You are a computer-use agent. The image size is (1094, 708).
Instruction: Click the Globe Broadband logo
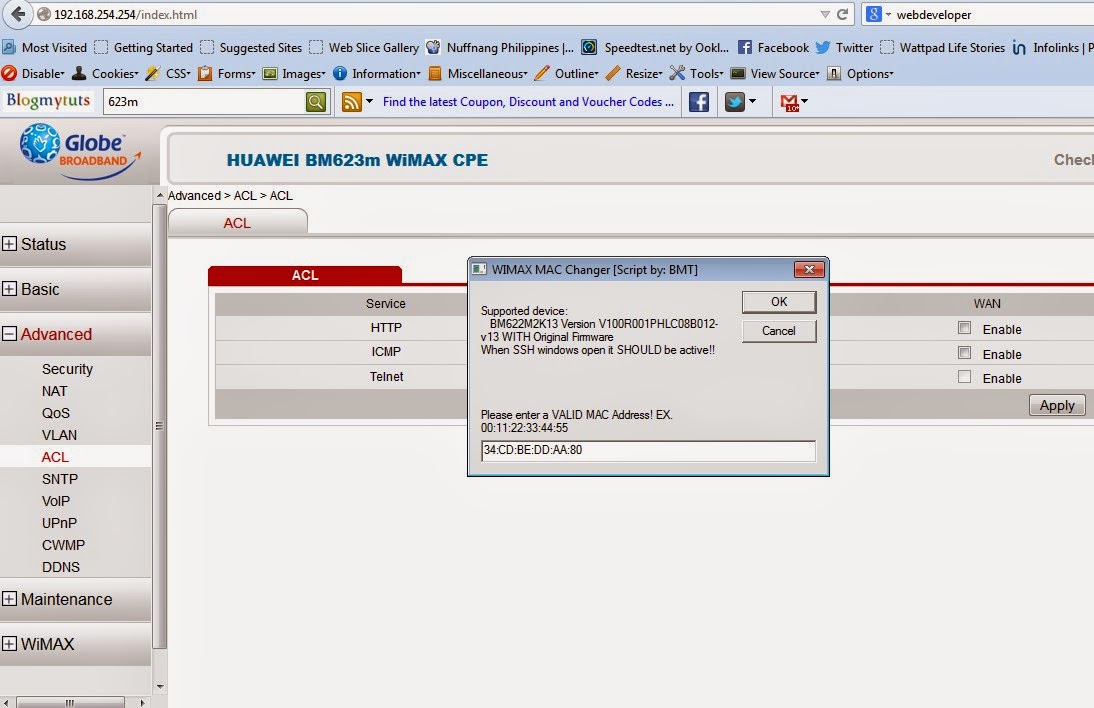click(x=80, y=151)
